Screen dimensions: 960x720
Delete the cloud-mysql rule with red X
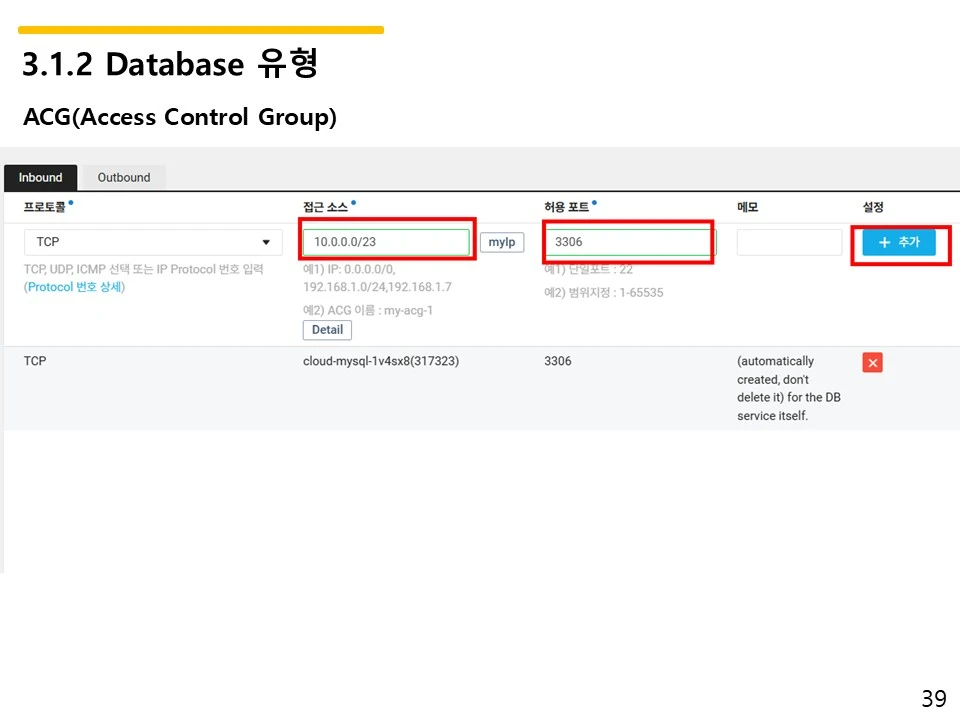coord(872,362)
